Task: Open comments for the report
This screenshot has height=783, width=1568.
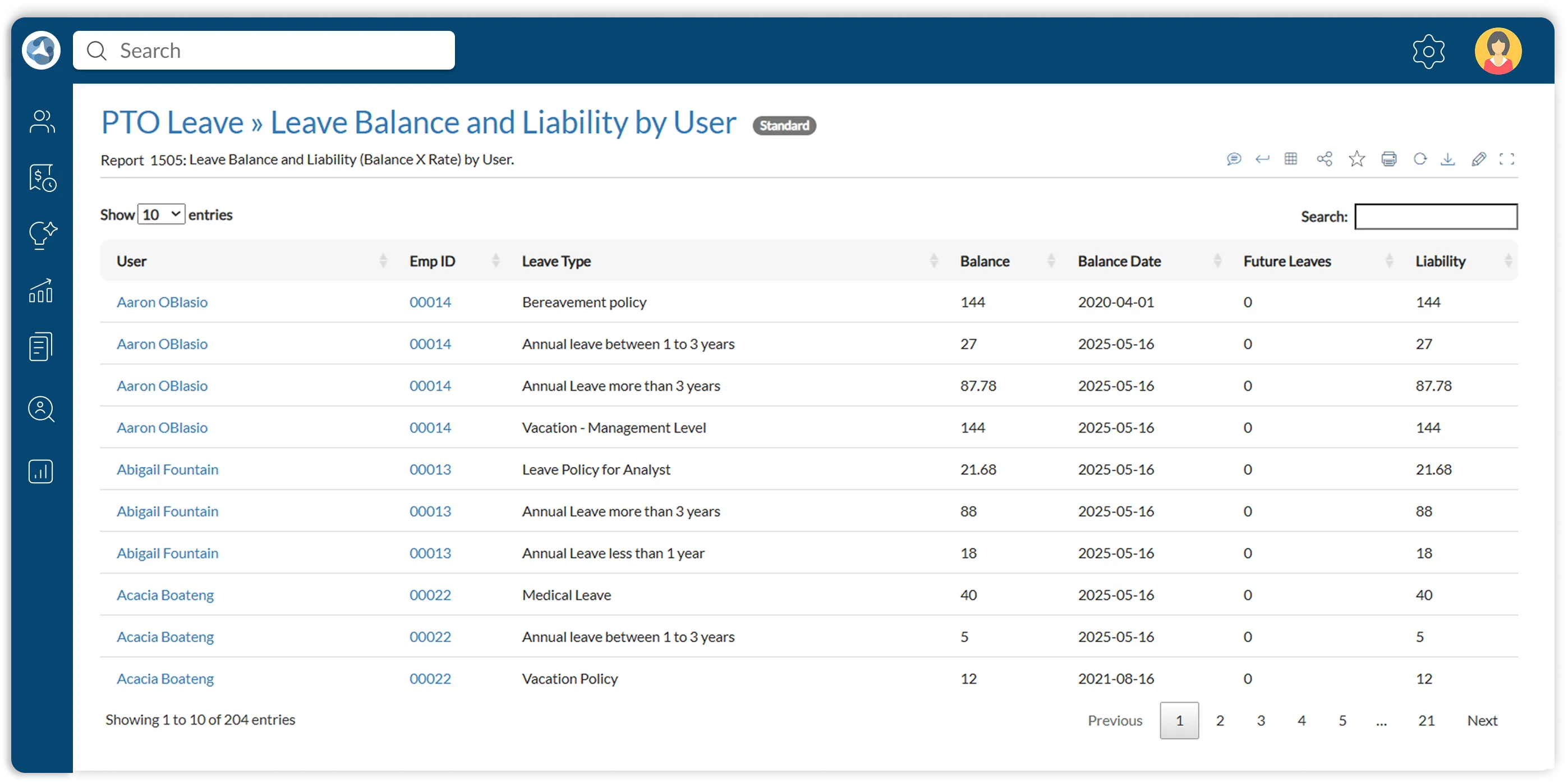Action: coord(1233,158)
